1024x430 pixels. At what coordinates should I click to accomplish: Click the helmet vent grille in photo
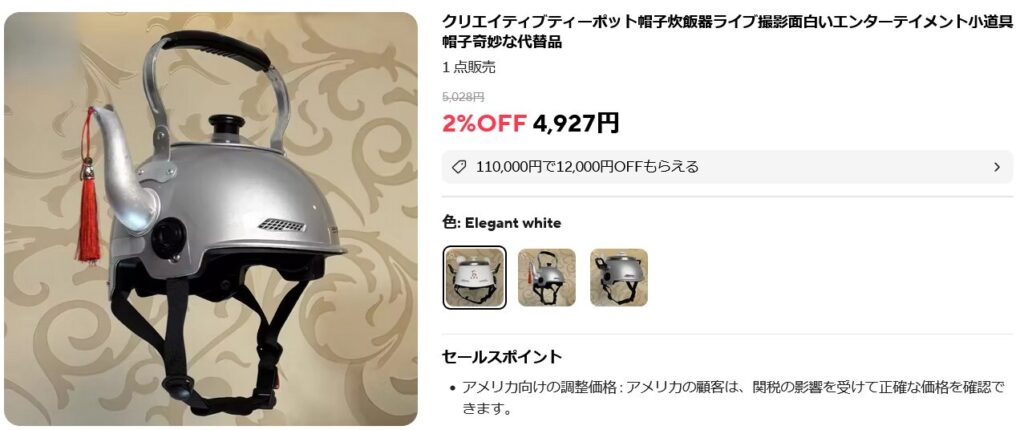[281, 225]
